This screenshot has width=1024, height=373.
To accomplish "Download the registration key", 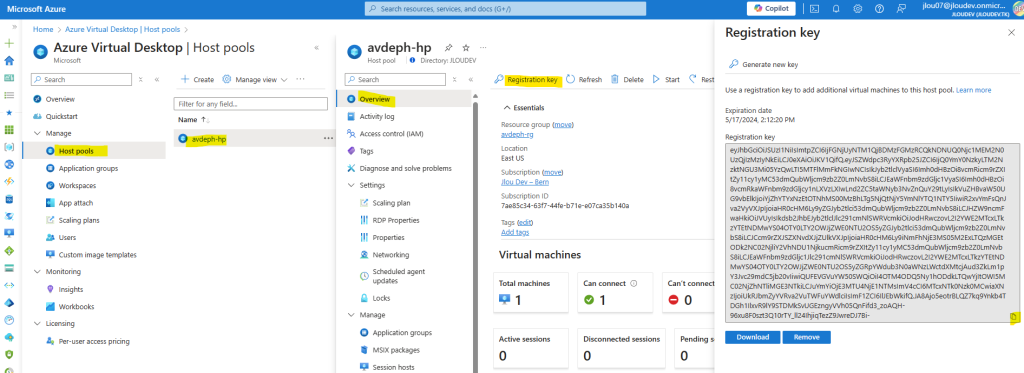I will coord(752,338).
